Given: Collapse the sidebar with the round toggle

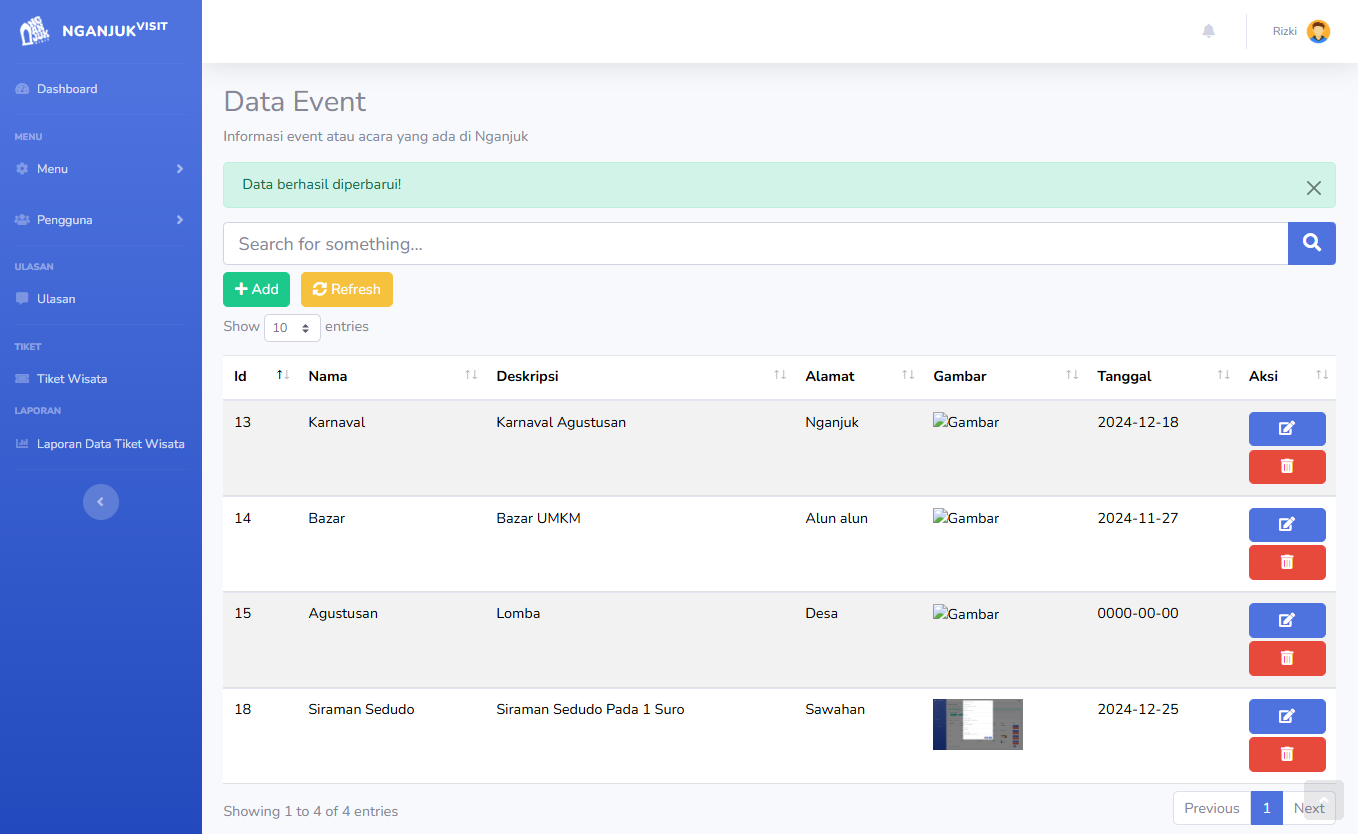Looking at the screenshot, I should coord(100,502).
